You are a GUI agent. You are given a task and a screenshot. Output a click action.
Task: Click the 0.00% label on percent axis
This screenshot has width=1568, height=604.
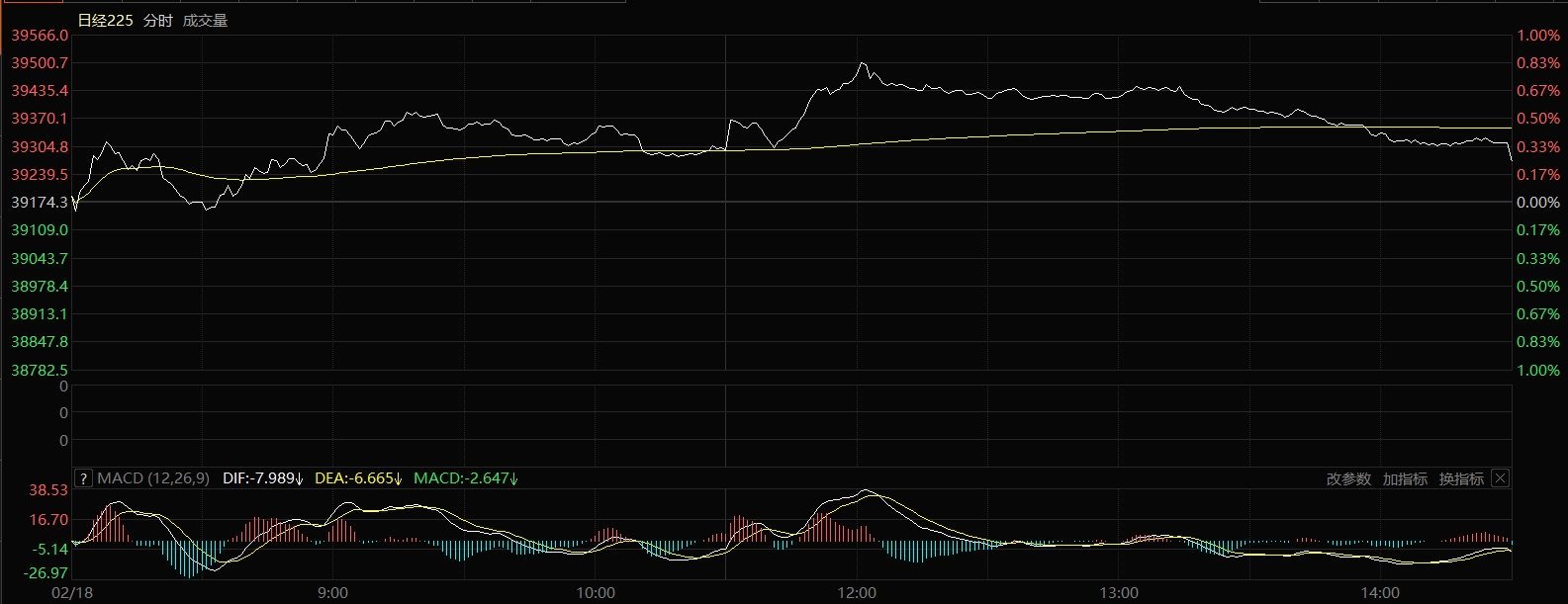(1538, 203)
